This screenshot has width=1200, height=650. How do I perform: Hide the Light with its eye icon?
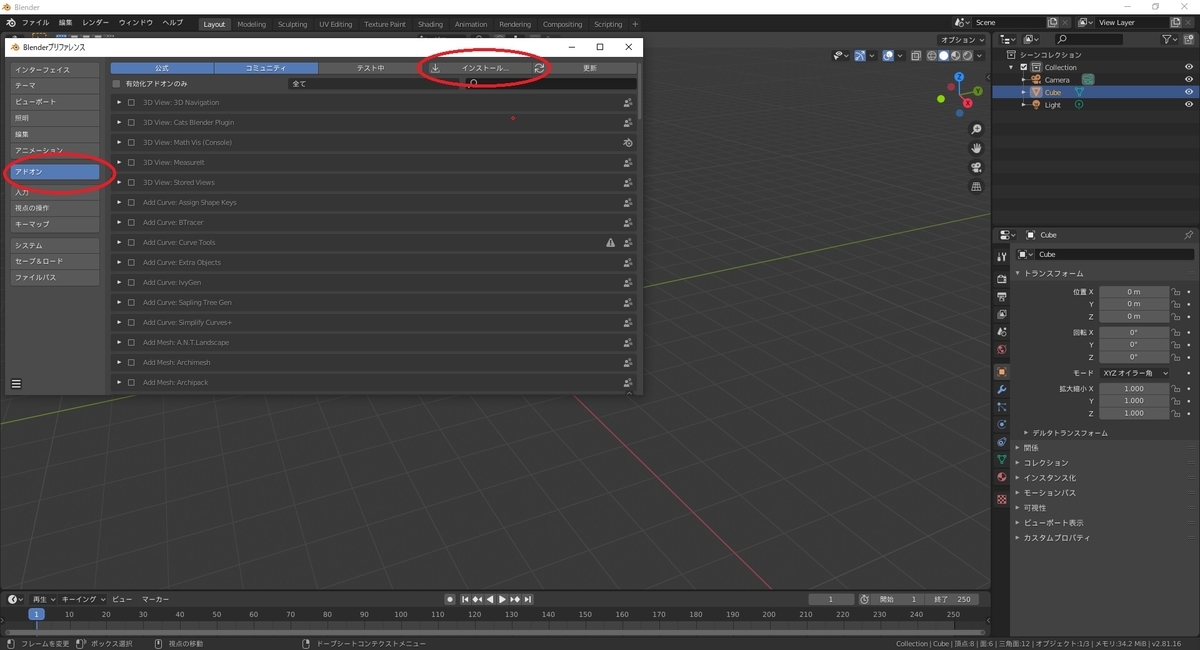coord(1189,104)
